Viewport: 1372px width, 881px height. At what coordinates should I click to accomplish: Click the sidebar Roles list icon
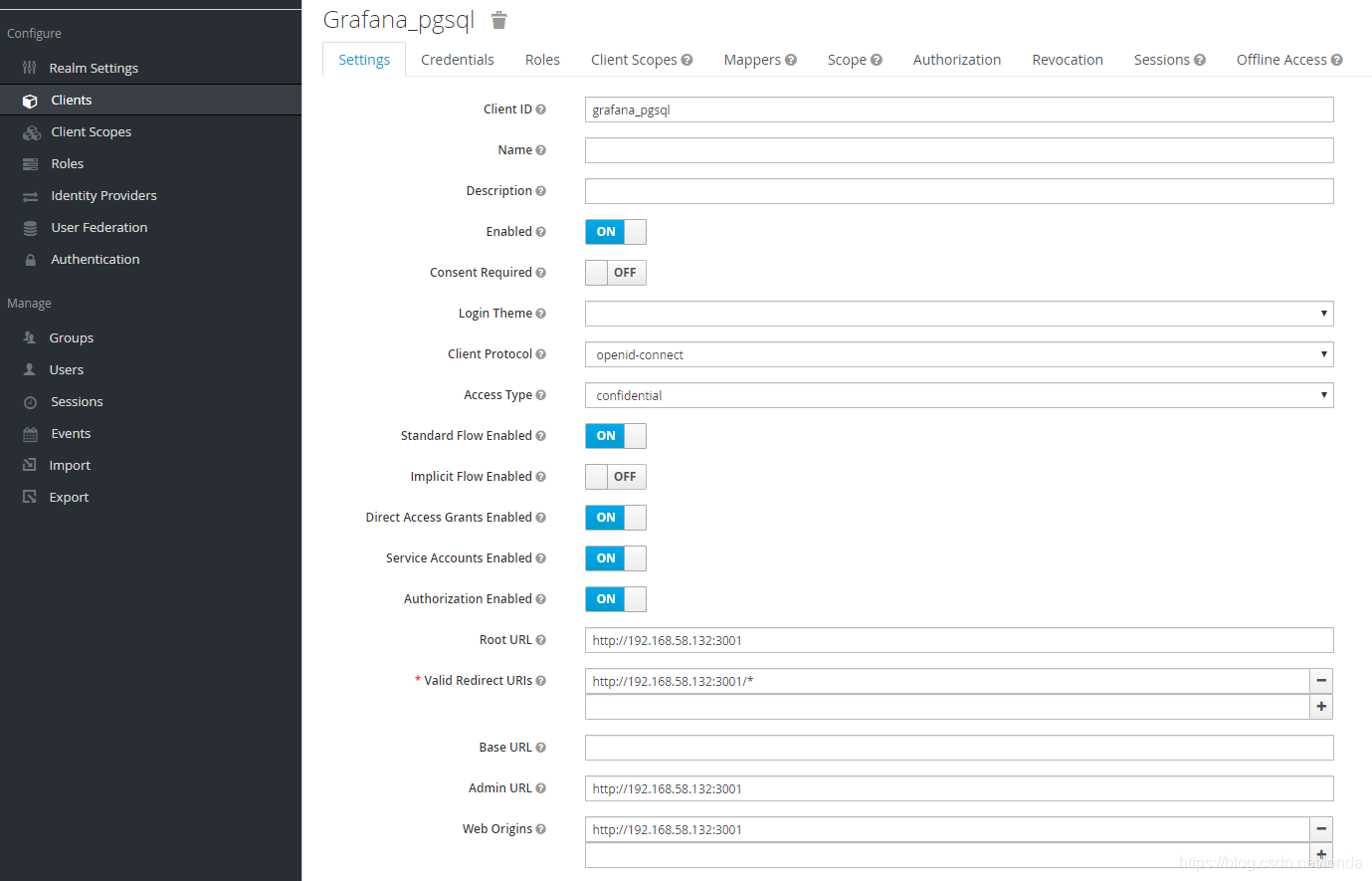coord(31,164)
